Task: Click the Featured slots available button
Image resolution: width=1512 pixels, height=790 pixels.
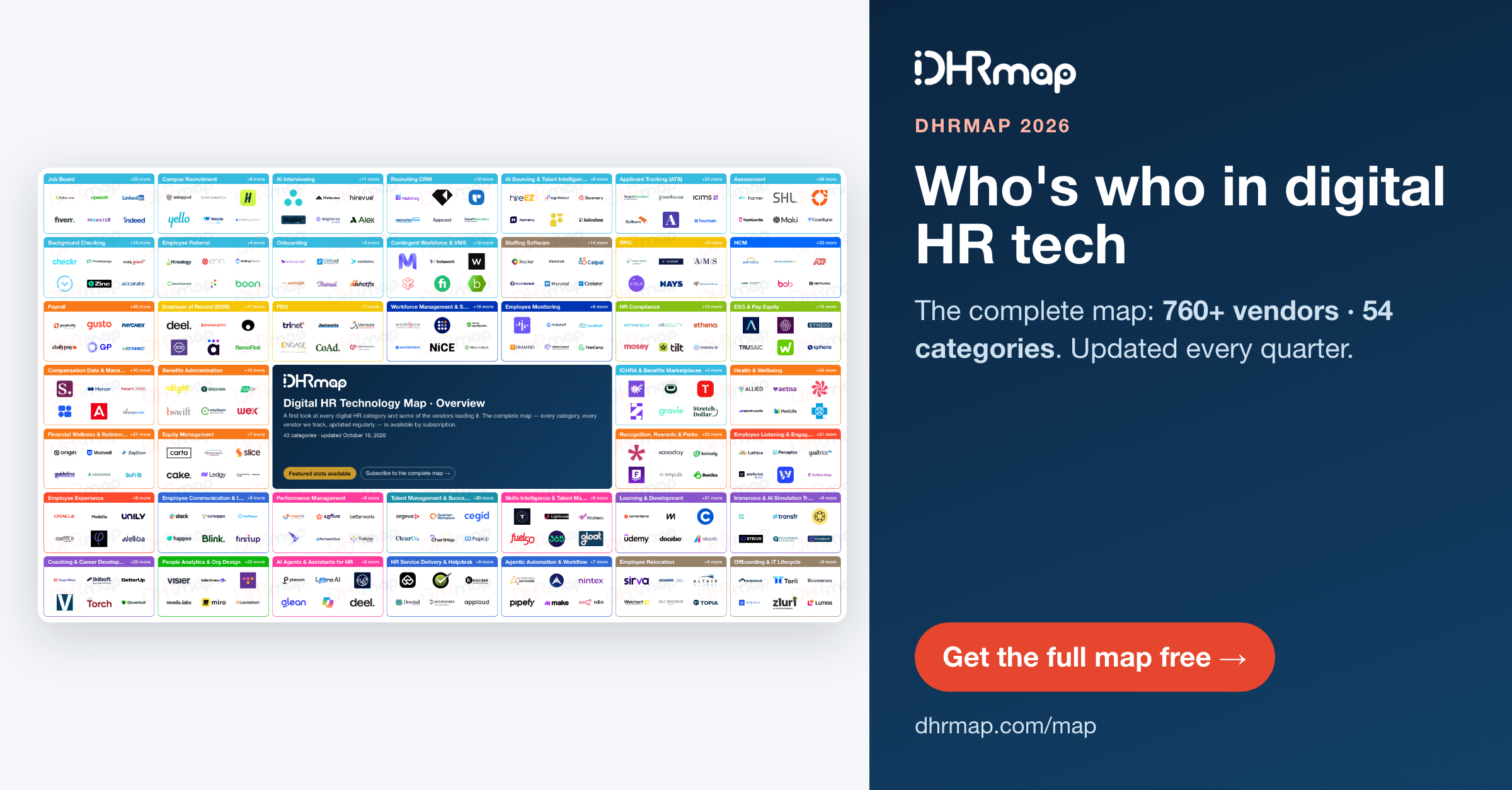Action: pos(319,473)
